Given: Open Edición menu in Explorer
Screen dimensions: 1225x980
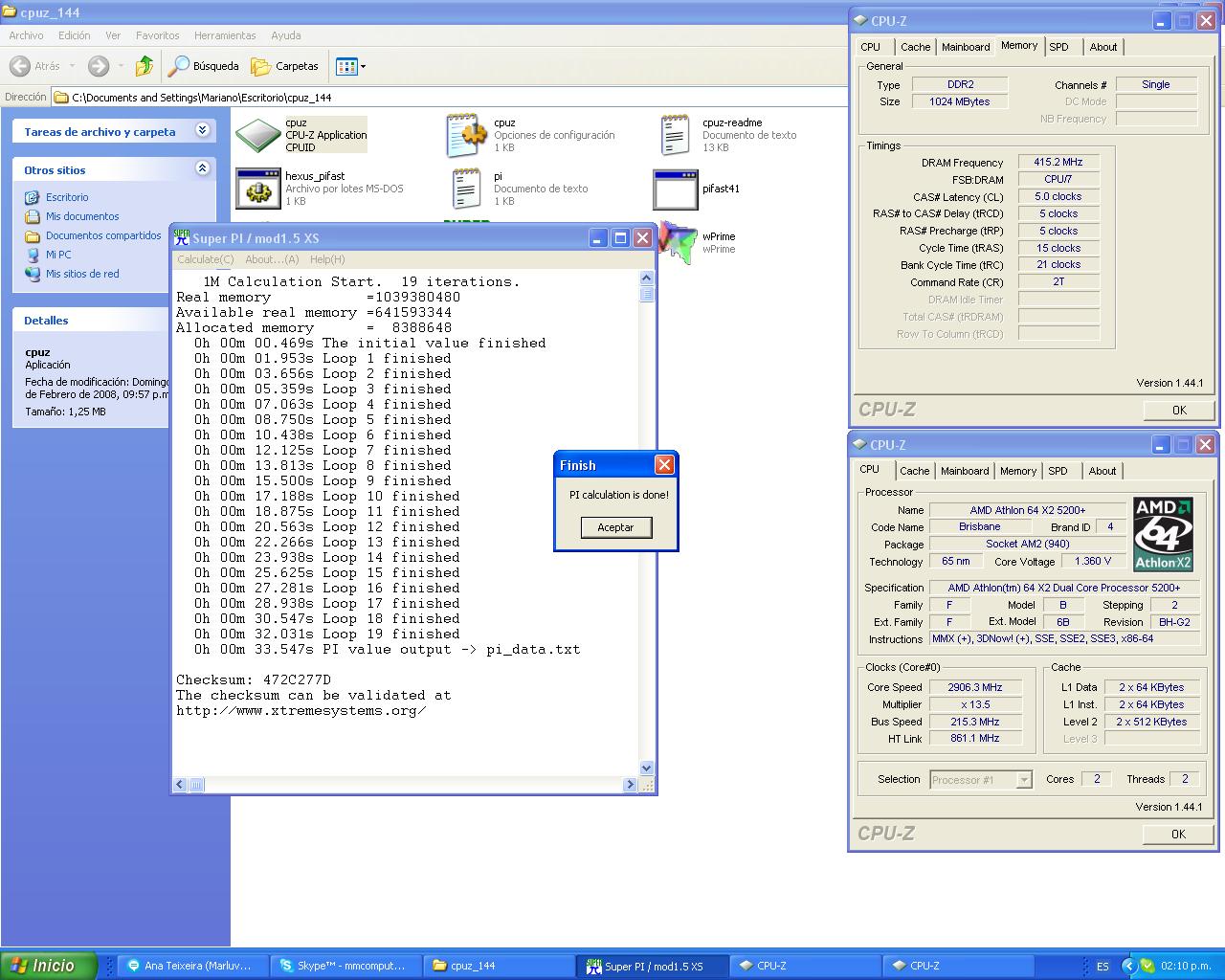Looking at the screenshot, I should pos(74,35).
